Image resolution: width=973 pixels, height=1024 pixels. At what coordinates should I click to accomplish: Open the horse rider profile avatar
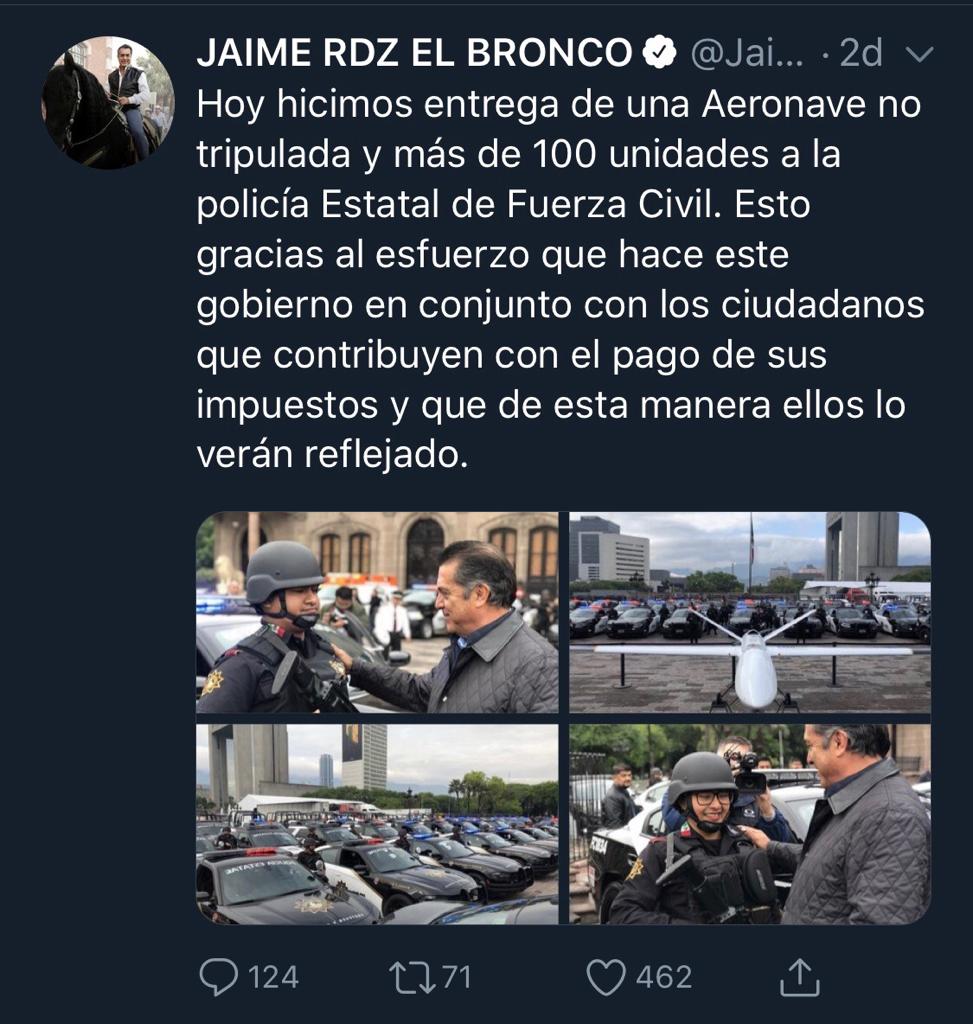108,103
